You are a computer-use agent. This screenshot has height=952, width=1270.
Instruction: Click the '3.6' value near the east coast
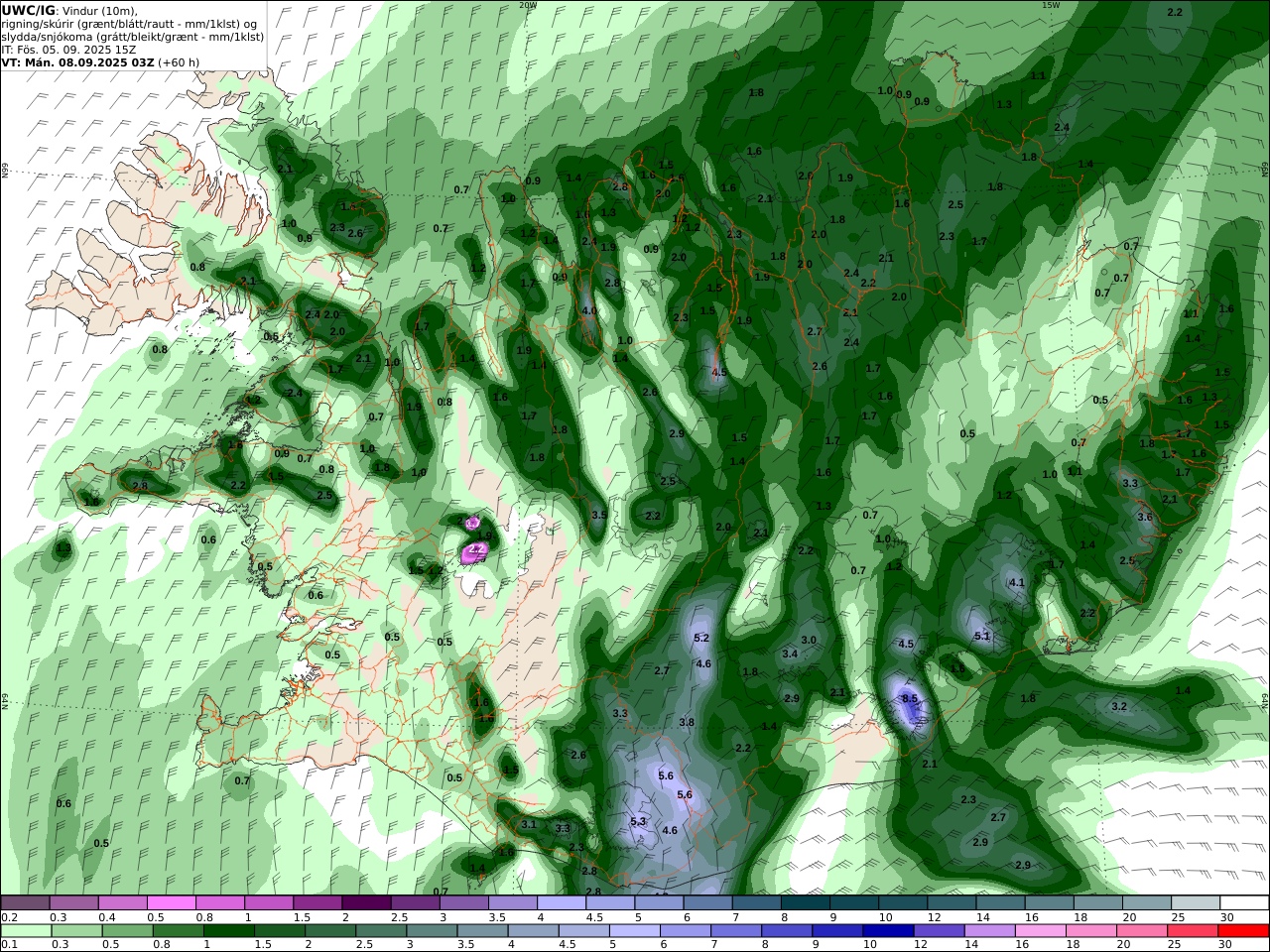coord(1144,517)
